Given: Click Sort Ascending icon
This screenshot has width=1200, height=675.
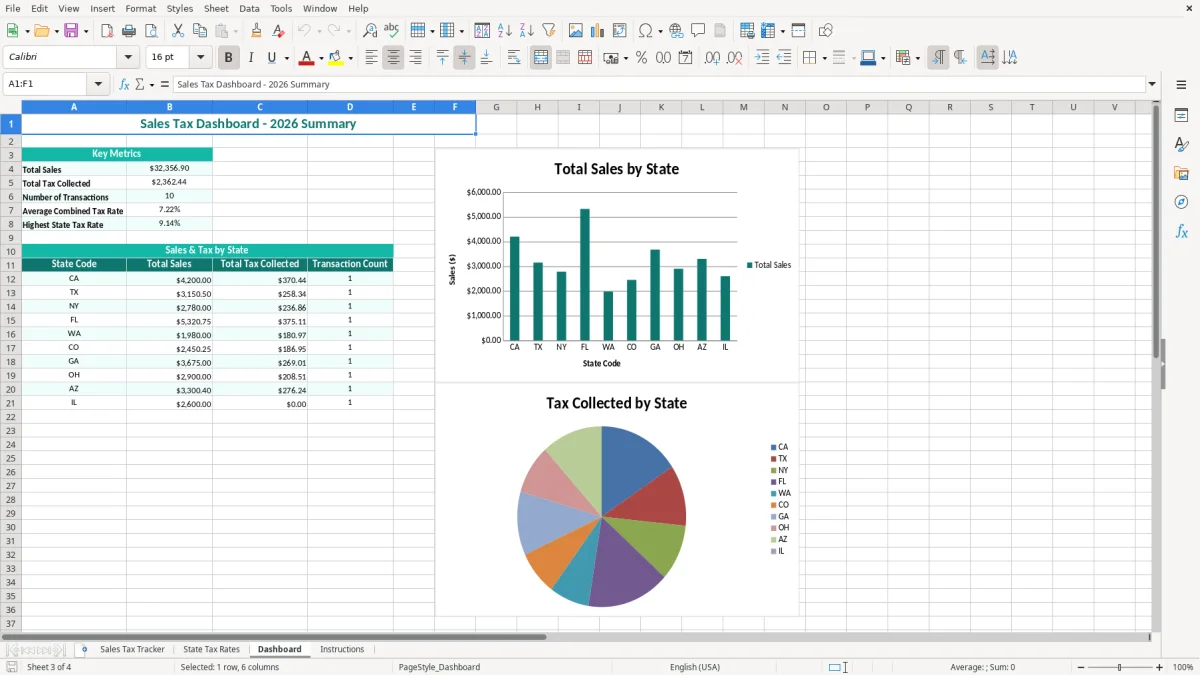Looking at the screenshot, I should [505, 31].
